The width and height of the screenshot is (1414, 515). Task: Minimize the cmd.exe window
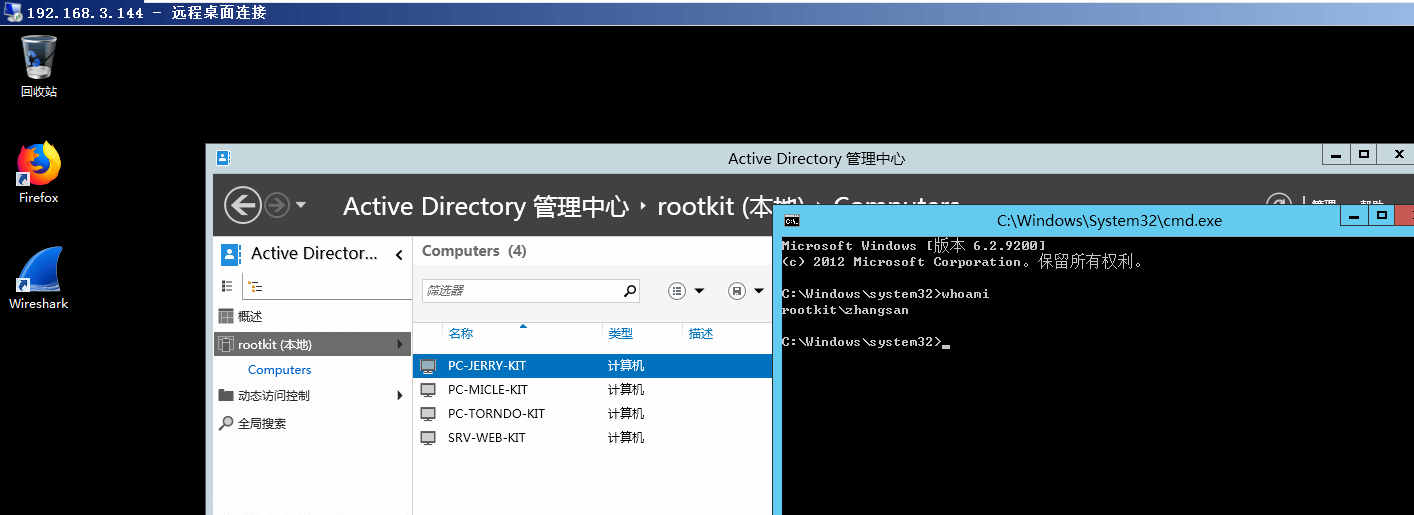tap(1355, 216)
